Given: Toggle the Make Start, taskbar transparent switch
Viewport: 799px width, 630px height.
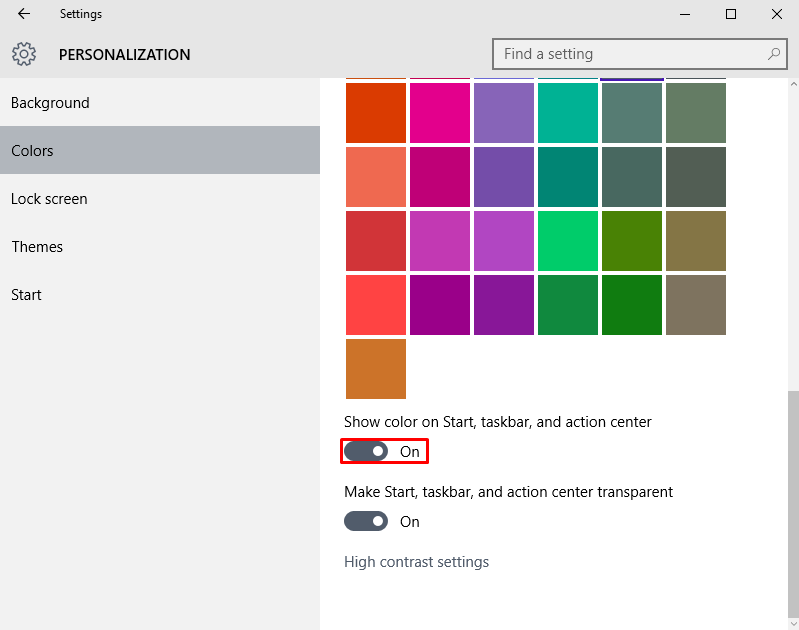Looking at the screenshot, I should (x=366, y=521).
